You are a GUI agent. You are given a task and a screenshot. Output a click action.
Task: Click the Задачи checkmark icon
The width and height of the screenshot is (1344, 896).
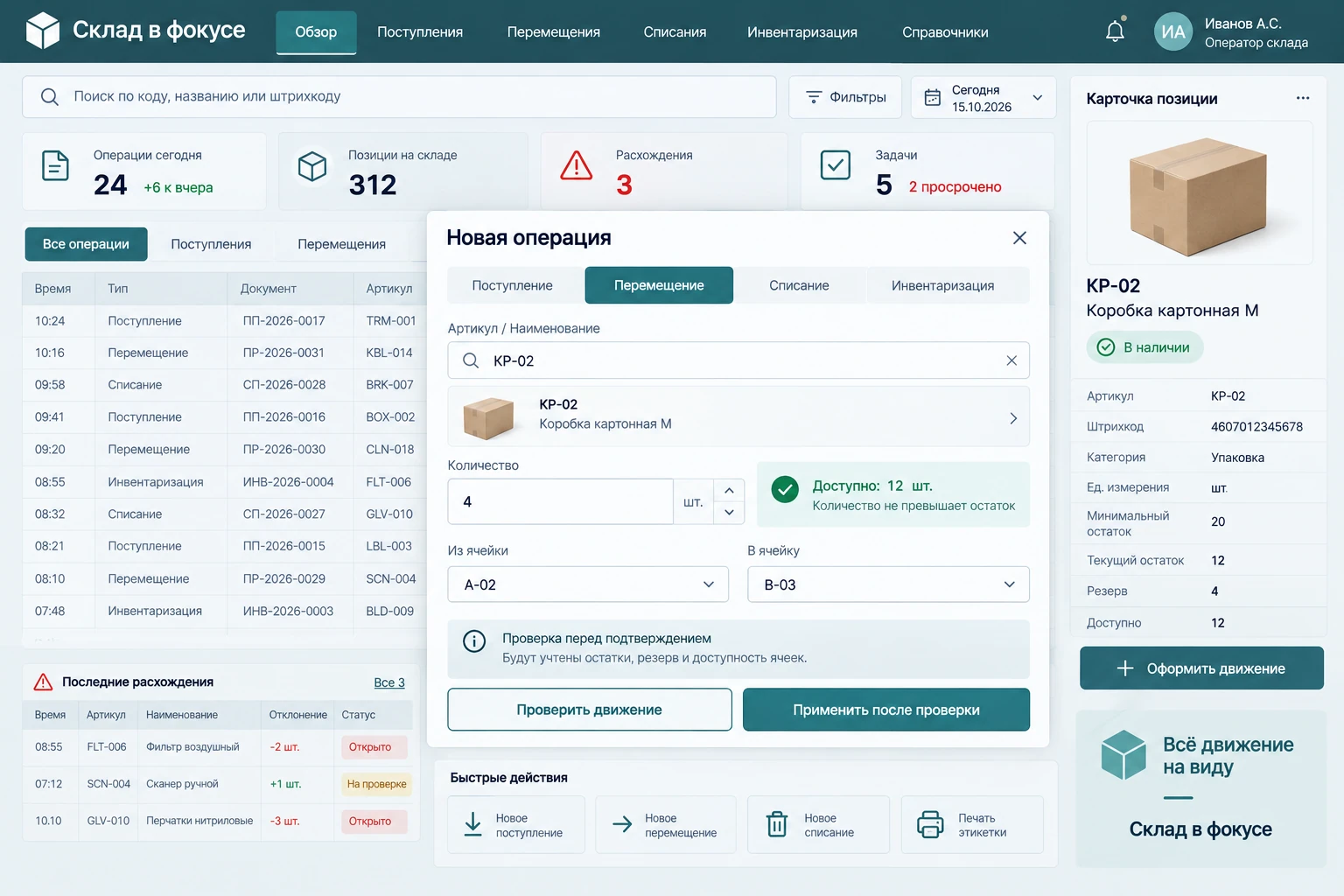click(836, 164)
